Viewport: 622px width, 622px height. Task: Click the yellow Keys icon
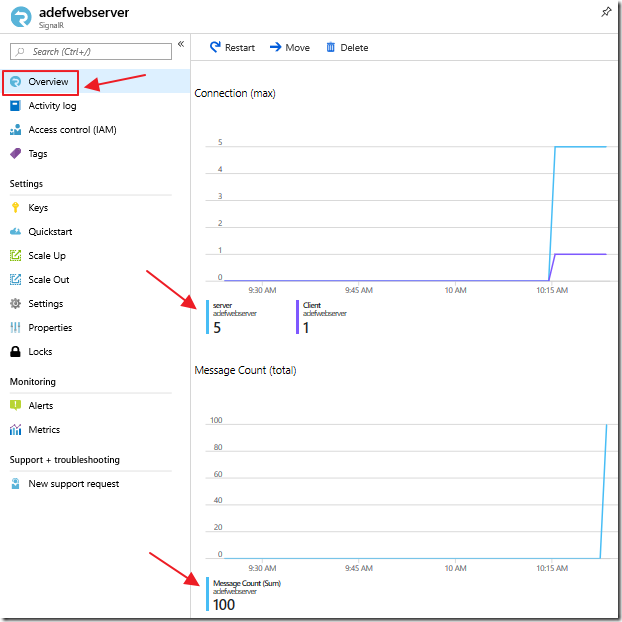(15, 207)
